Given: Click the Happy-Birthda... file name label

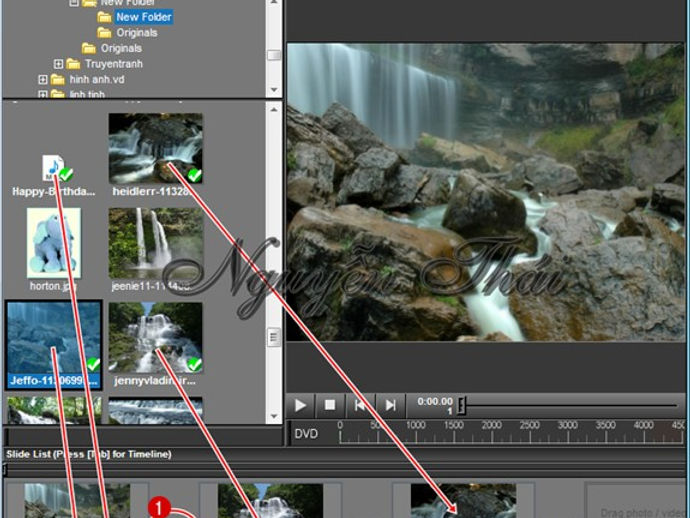Looking at the screenshot, I should pos(54,191).
